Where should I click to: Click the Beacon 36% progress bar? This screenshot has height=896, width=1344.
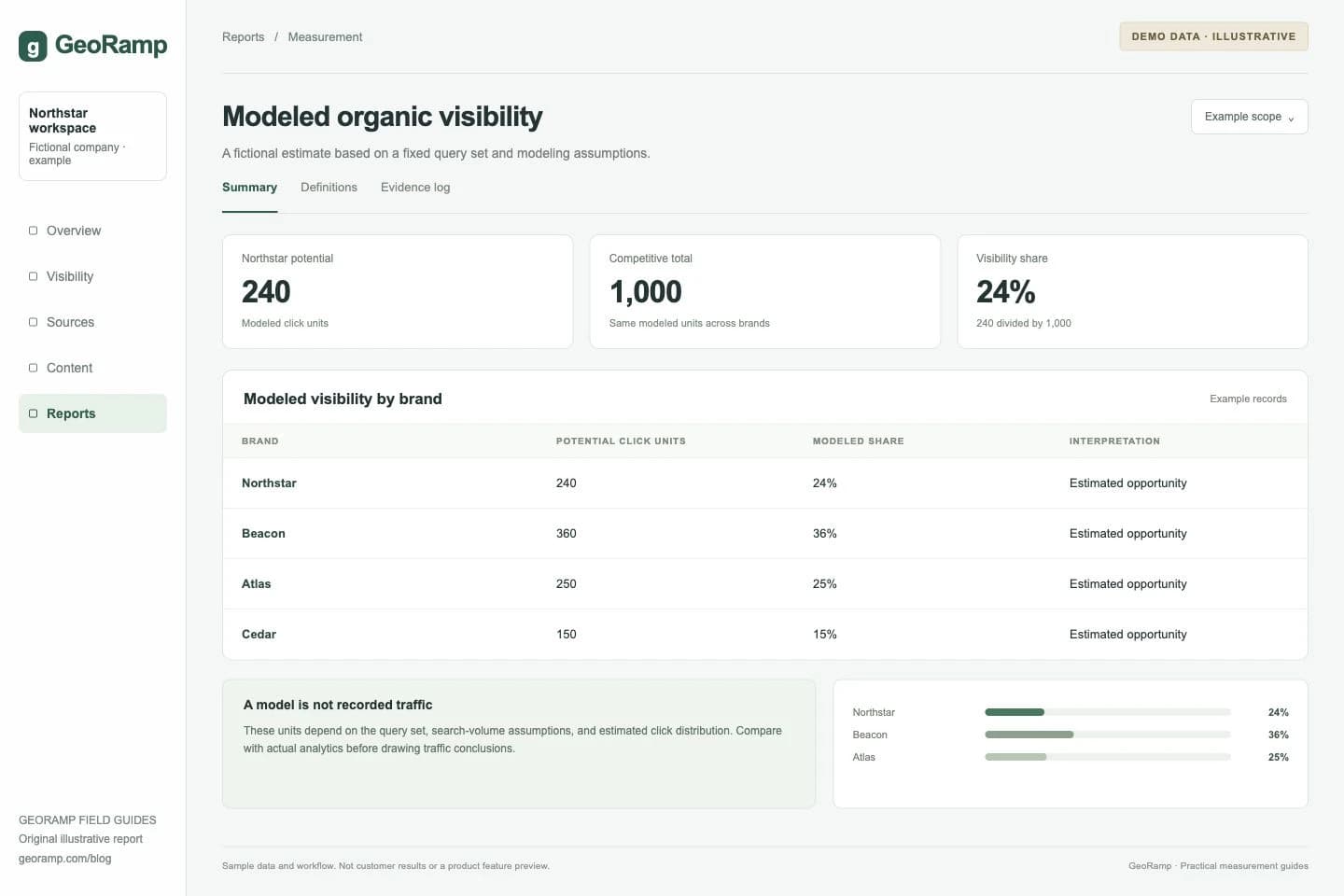pos(1108,735)
